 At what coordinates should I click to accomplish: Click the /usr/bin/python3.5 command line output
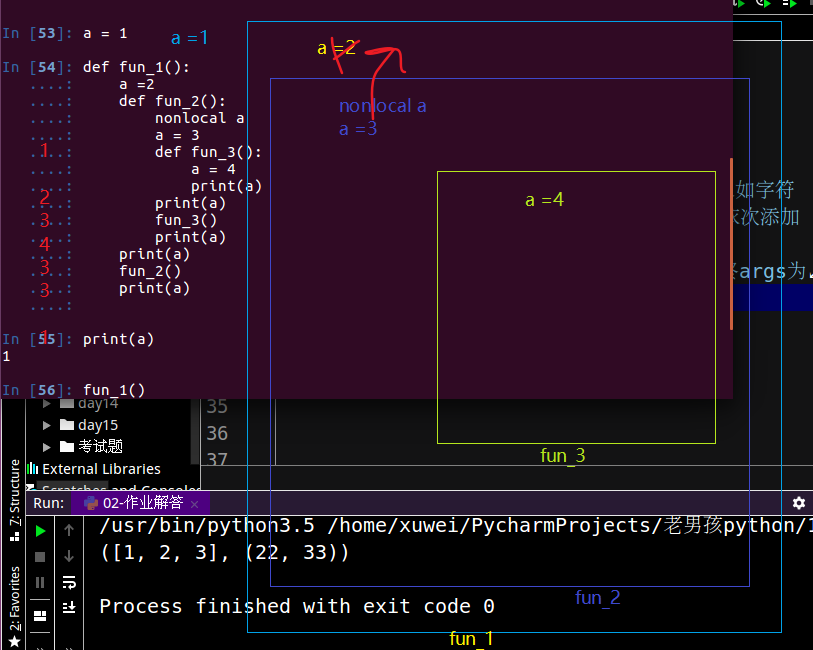456,526
